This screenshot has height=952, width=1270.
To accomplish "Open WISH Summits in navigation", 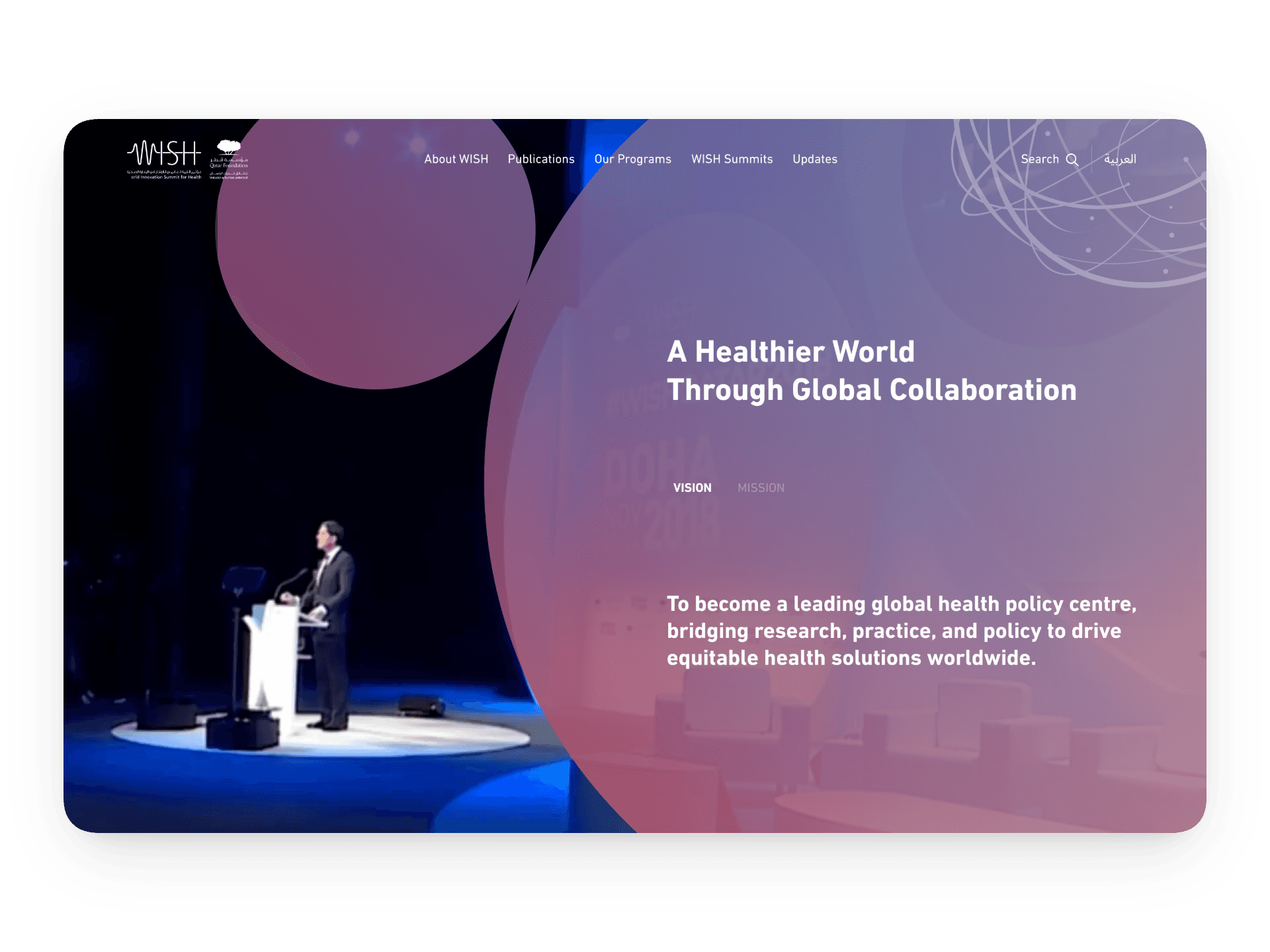I will (x=732, y=159).
